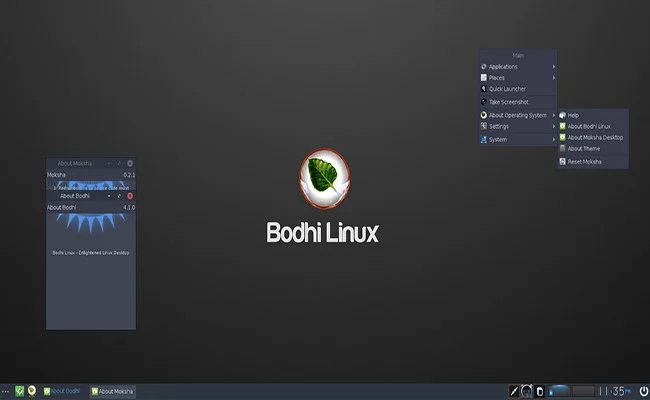Click the Help icon in submenu

pyautogui.click(x=563, y=115)
